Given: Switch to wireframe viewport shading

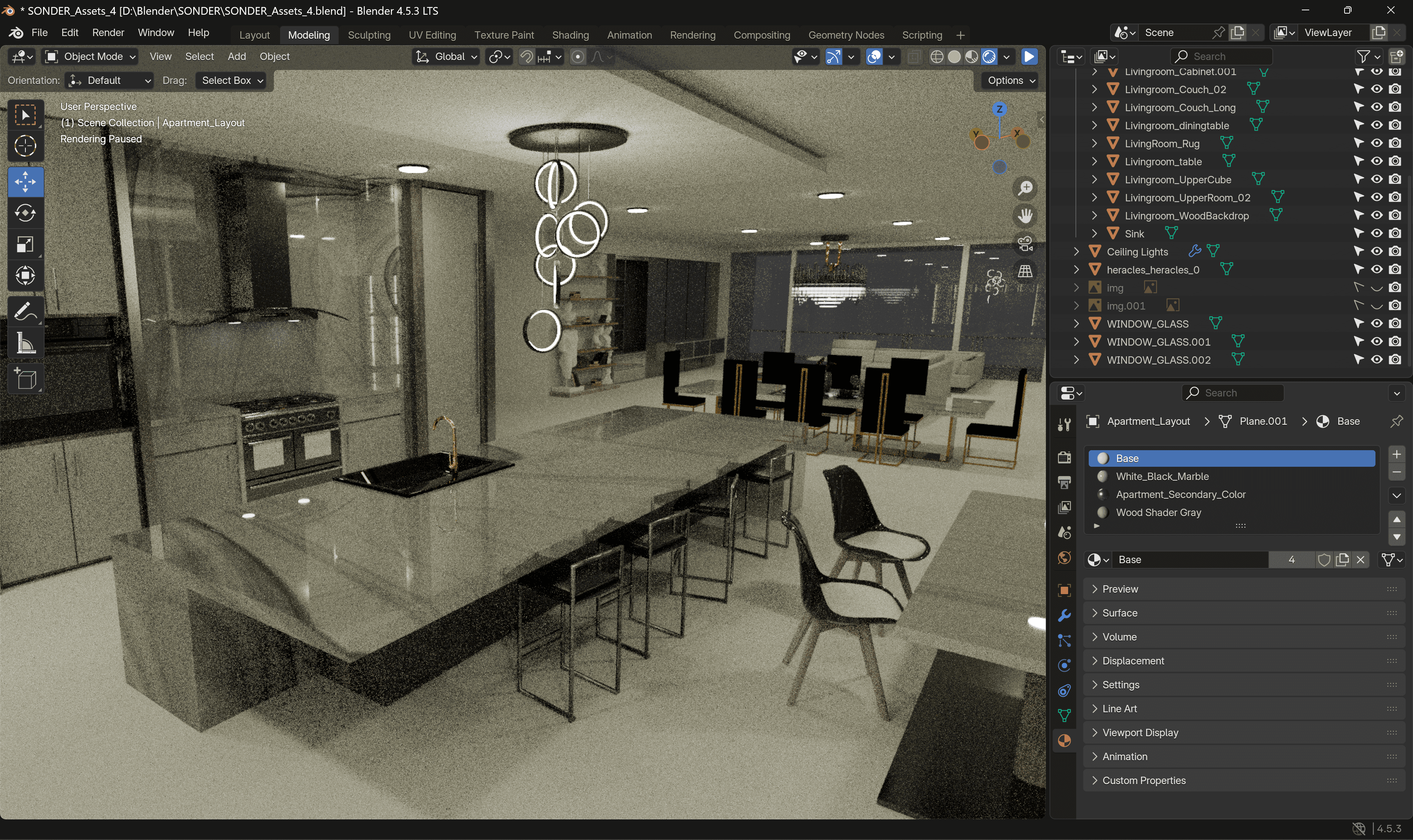Looking at the screenshot, I should click(936, 57).
